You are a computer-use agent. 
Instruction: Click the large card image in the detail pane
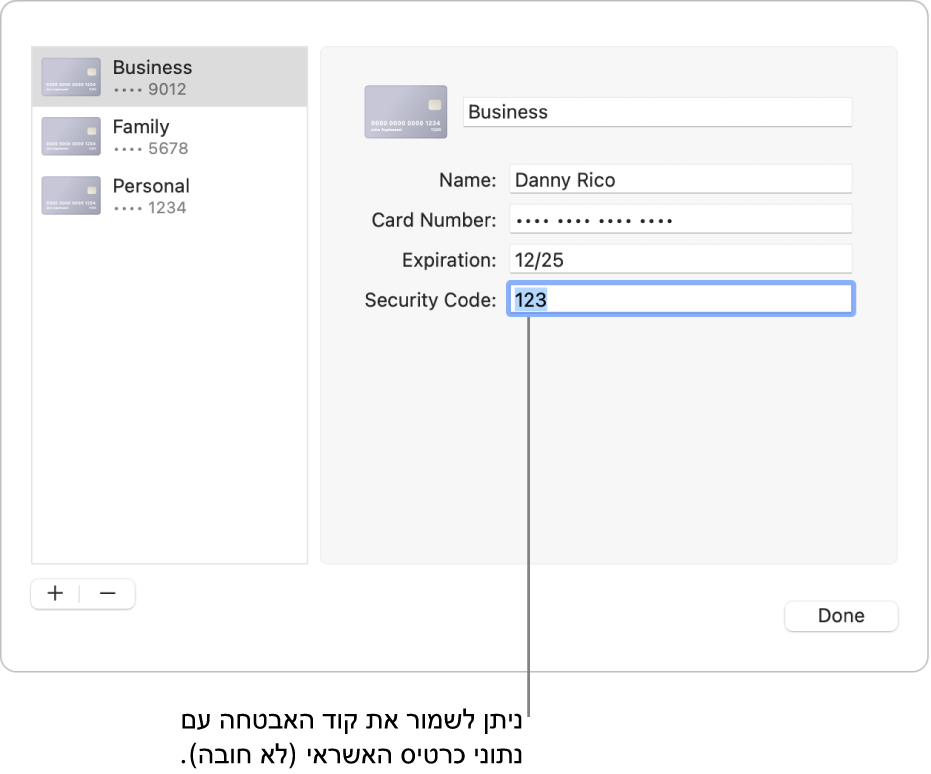406,112
